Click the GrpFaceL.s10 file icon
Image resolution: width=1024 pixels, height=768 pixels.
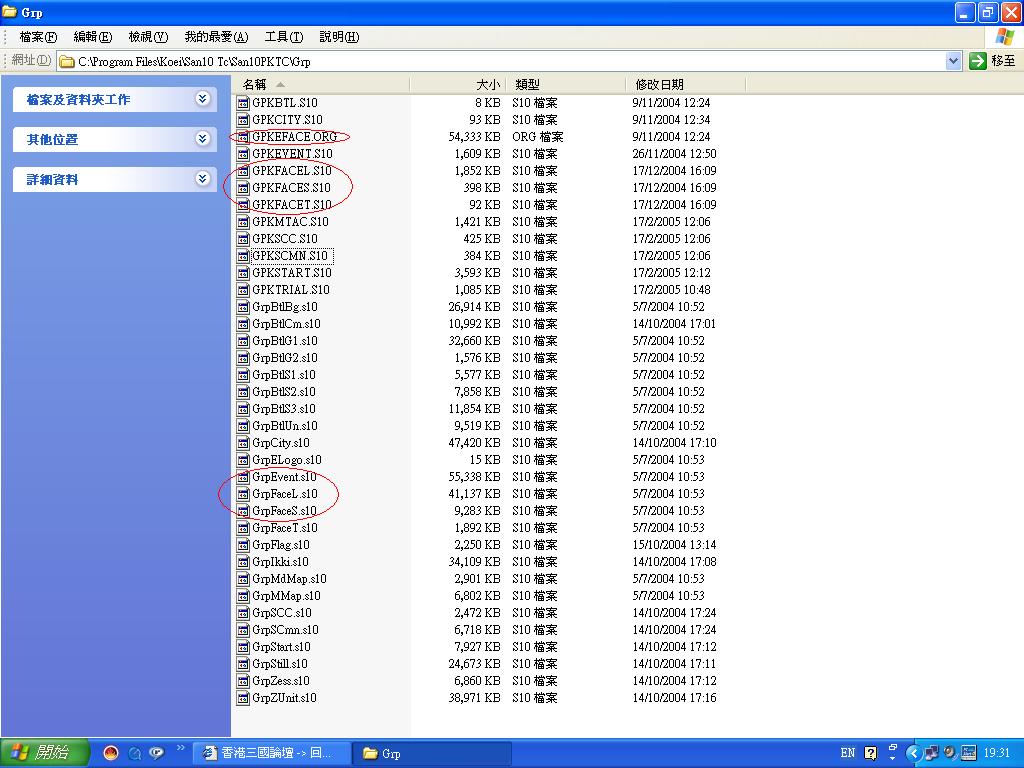(243, 494)
